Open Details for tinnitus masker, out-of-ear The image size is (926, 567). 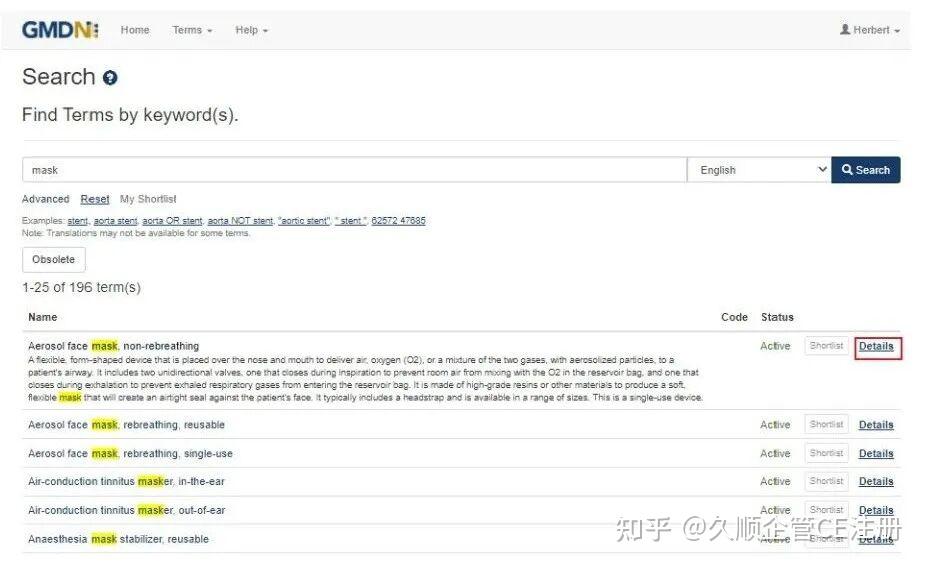(876, 510)
